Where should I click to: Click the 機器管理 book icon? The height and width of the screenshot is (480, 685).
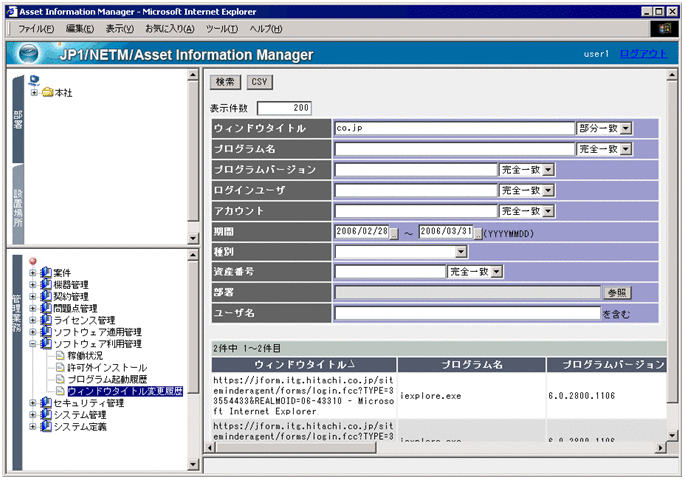click(x=46, y=285)
